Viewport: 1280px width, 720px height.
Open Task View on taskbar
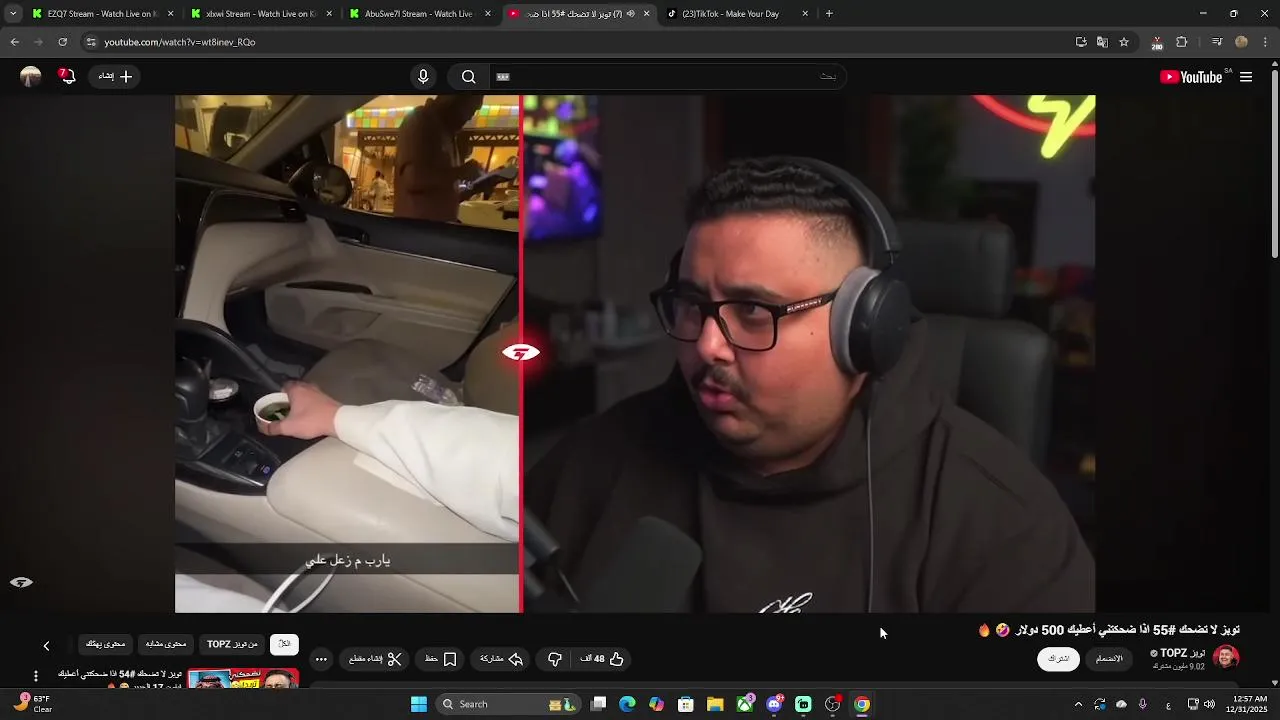point(598,704)
